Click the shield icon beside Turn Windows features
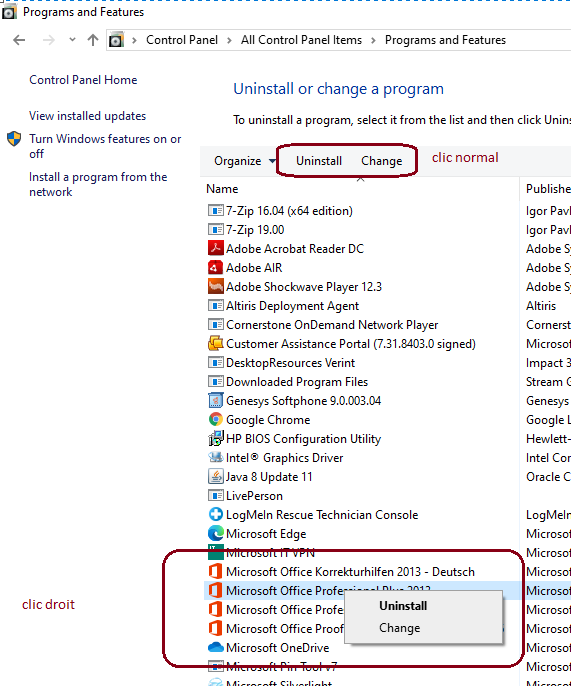 tap(14, 139)
